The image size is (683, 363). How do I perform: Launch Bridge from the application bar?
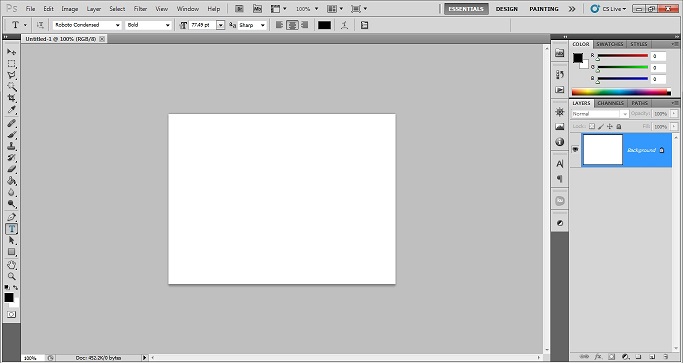pyautogui.click(x=239, y=9)
